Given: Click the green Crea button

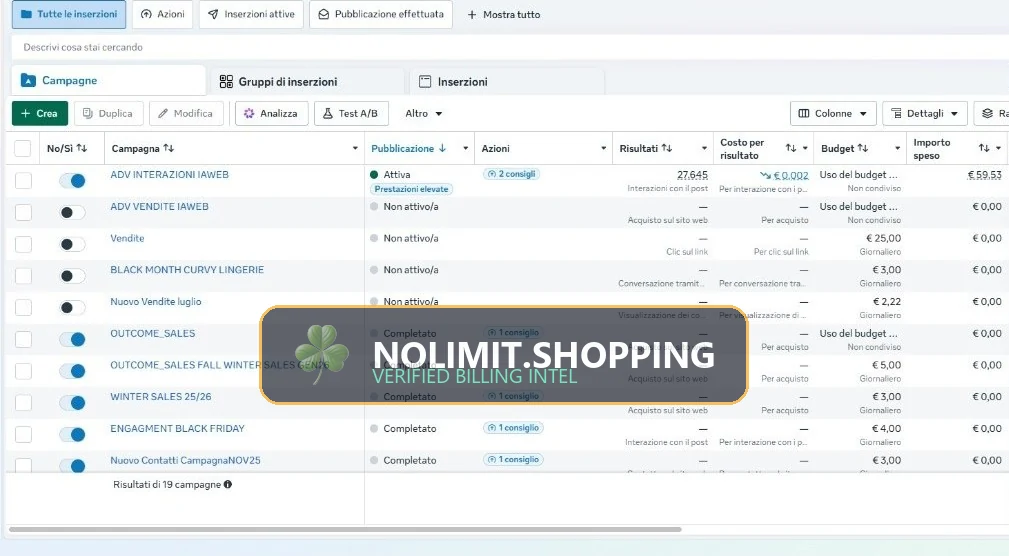Looking at the screenshot, I should [39, 113].
